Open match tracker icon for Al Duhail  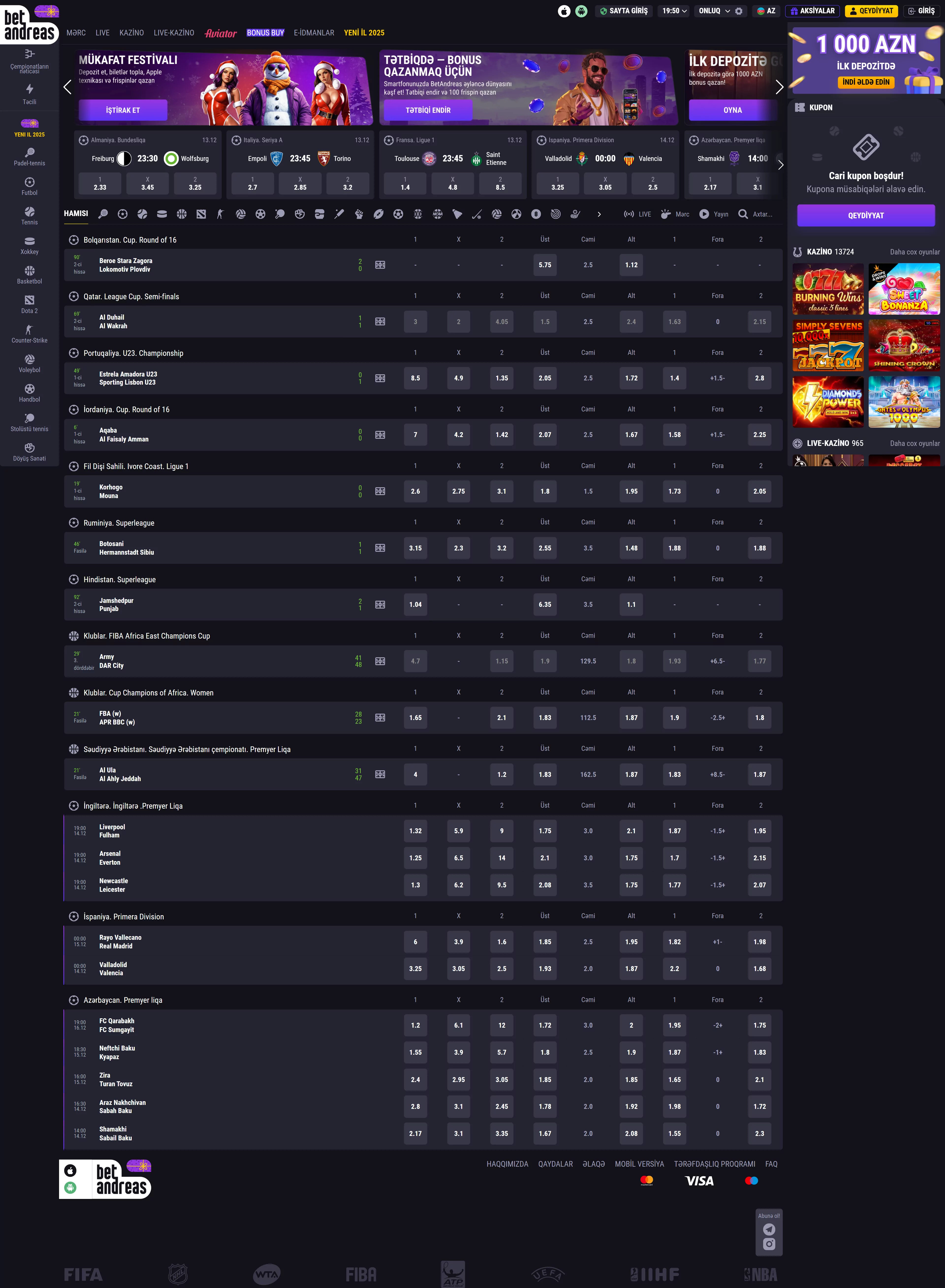click(x=380, y=321)
